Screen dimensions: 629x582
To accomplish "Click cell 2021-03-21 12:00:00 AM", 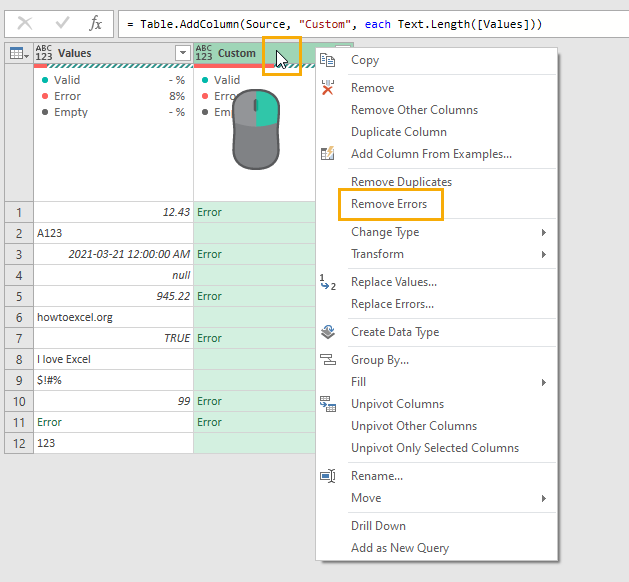I will point(114,254).
